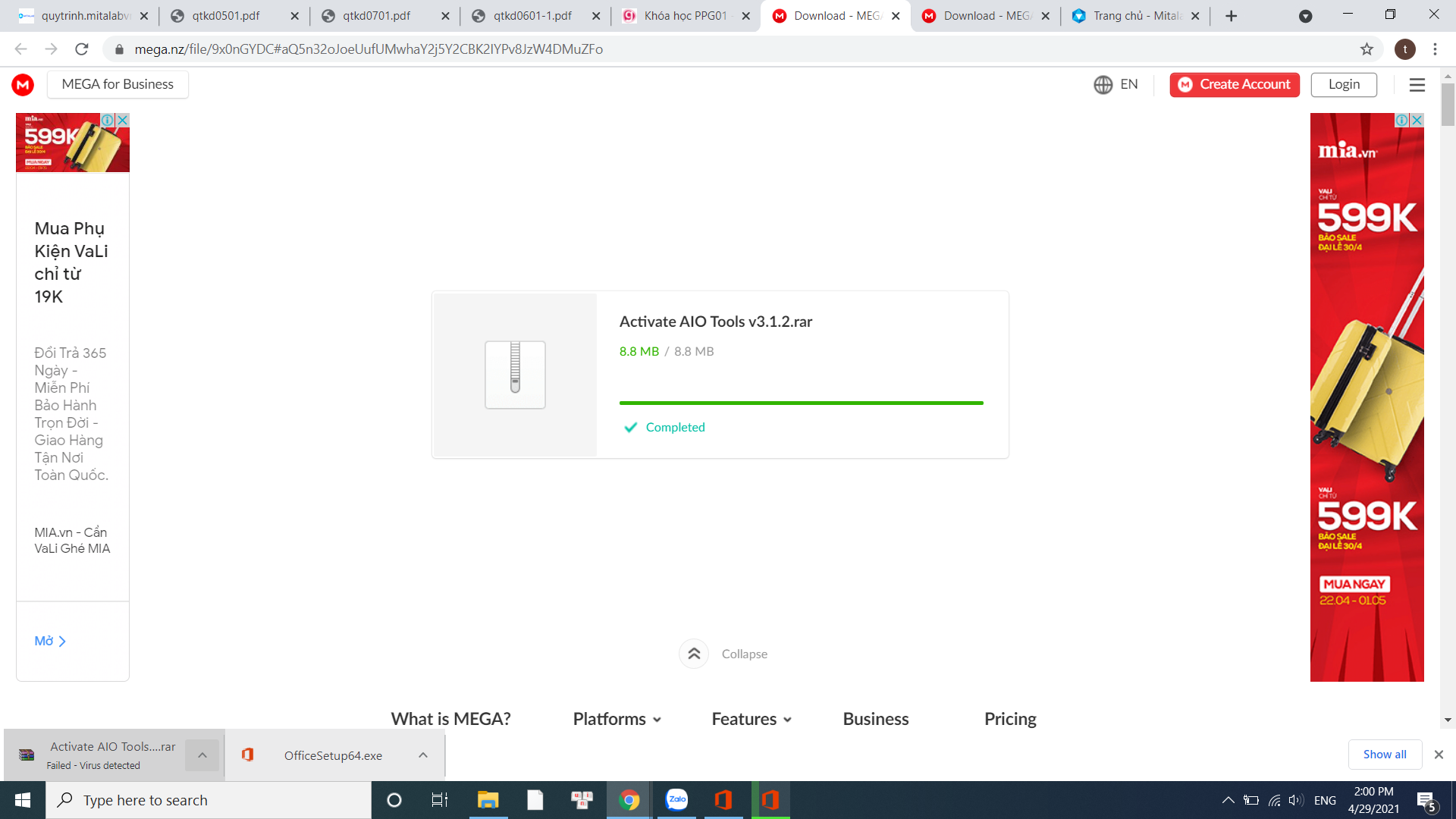Screen dimensions: 1456x819
Task: Click the Create Account button
Action: pos(1235,84)
